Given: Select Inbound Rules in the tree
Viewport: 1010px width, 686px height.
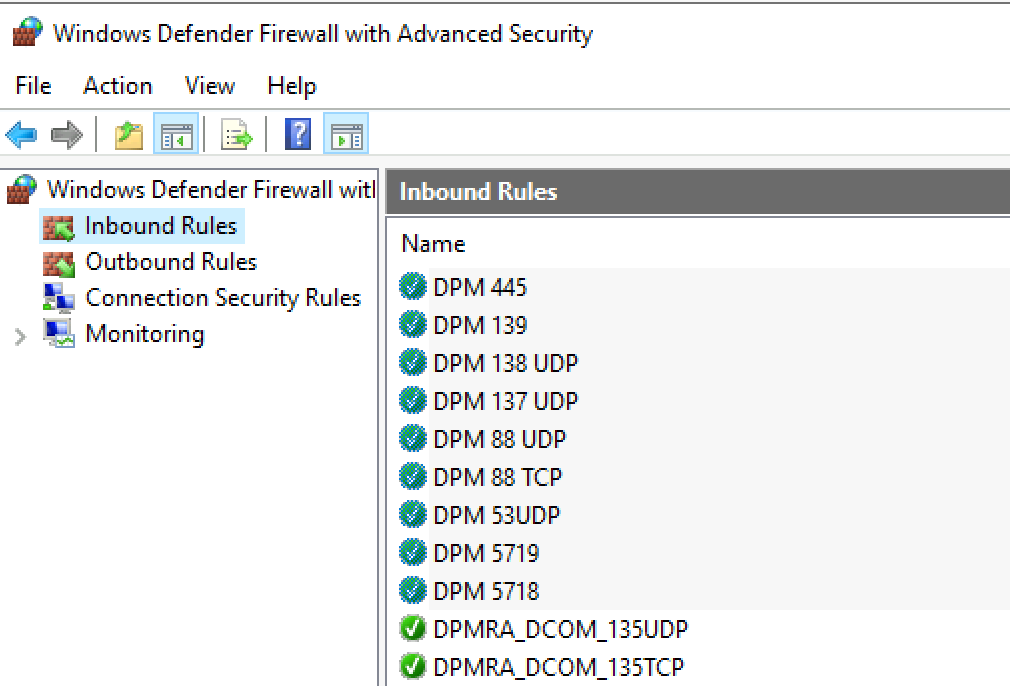Looking at the screenshot, I should tap(161, 226).
